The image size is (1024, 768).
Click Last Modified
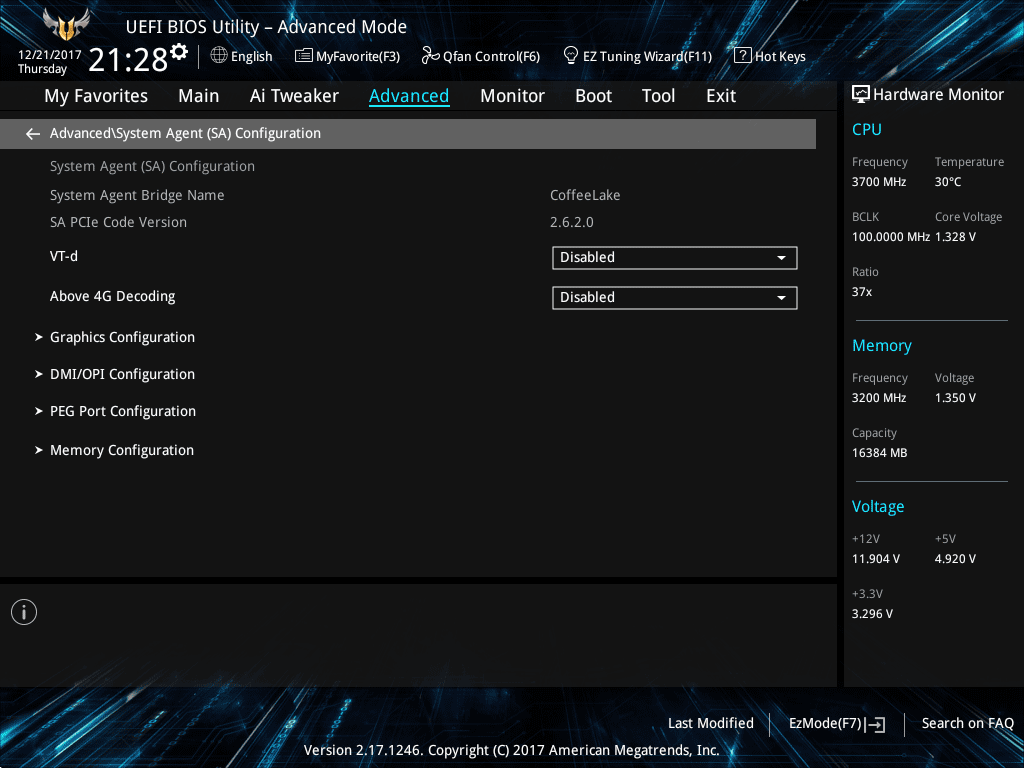711,723
